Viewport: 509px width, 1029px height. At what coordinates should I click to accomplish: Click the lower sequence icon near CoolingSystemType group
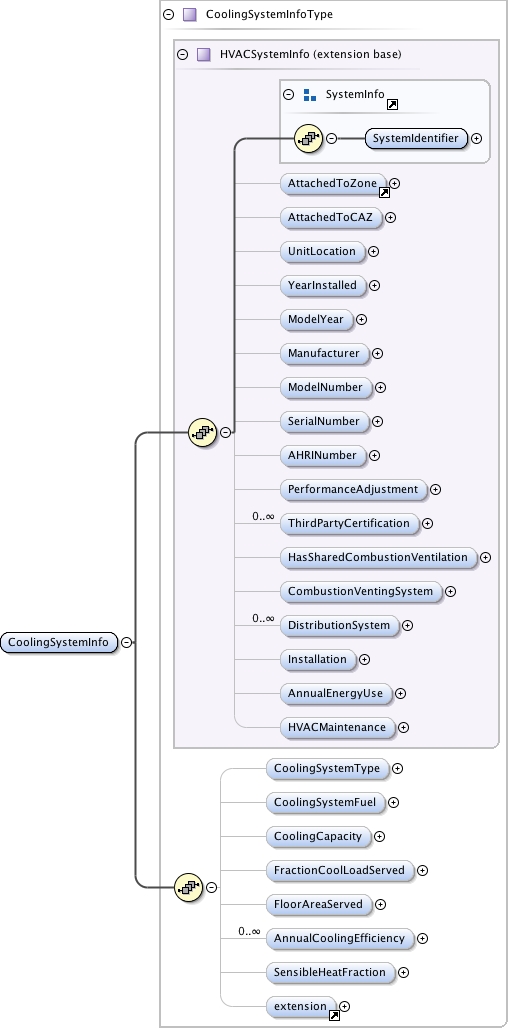coord(188,887)
